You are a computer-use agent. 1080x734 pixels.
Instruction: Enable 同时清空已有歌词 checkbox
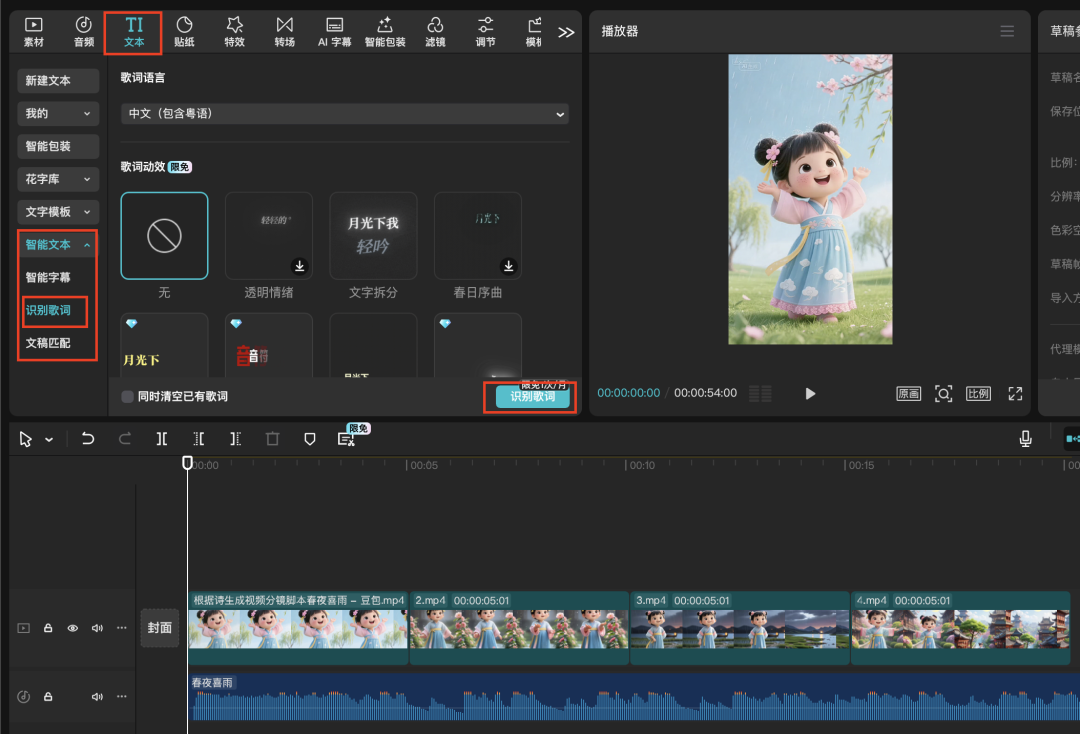click(x=128, y=397)
